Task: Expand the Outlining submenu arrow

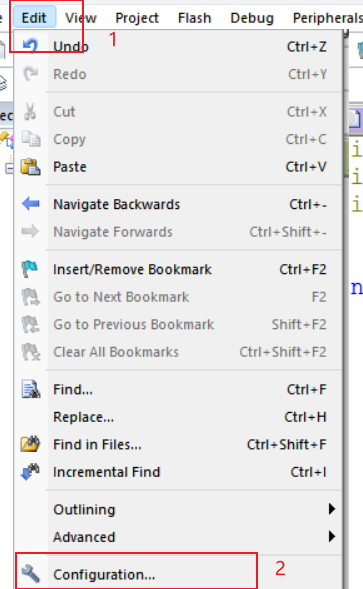Action: point(331,509)
